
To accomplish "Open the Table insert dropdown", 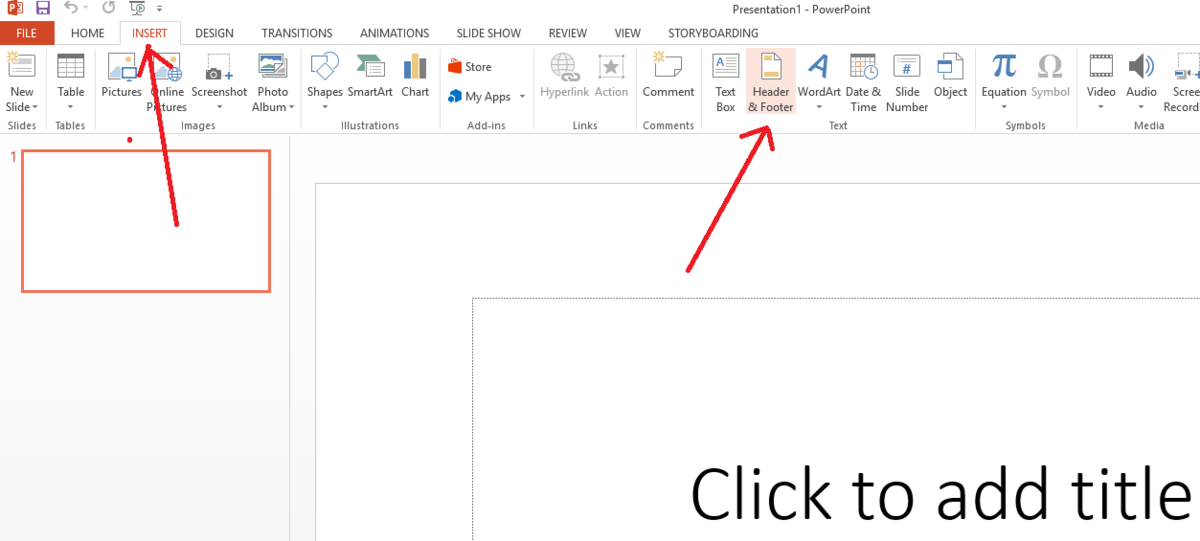I will [71, 83].
